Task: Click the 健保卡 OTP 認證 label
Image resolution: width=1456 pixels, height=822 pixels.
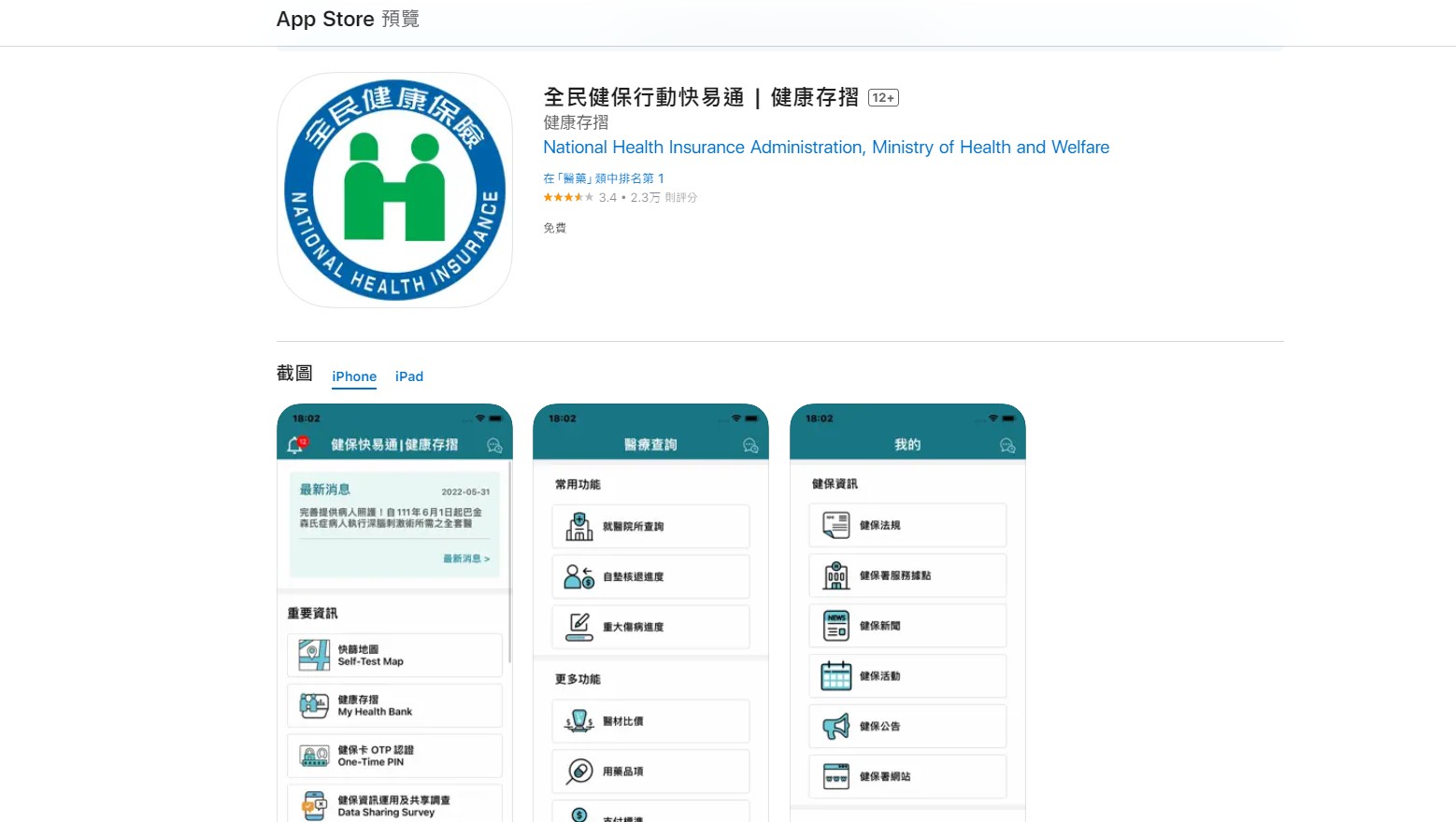Action: tap(376, 750)
